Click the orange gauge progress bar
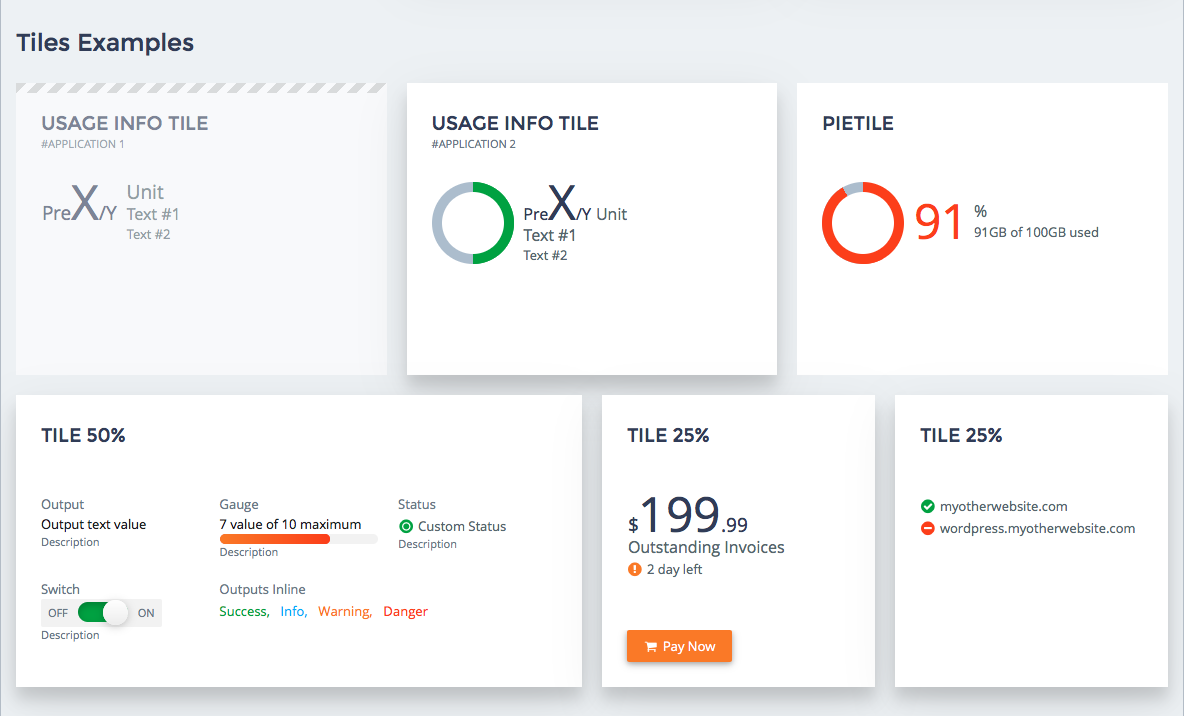Image resolution: width=1184 pixels, height=716 pixels. tap(275, 539)
